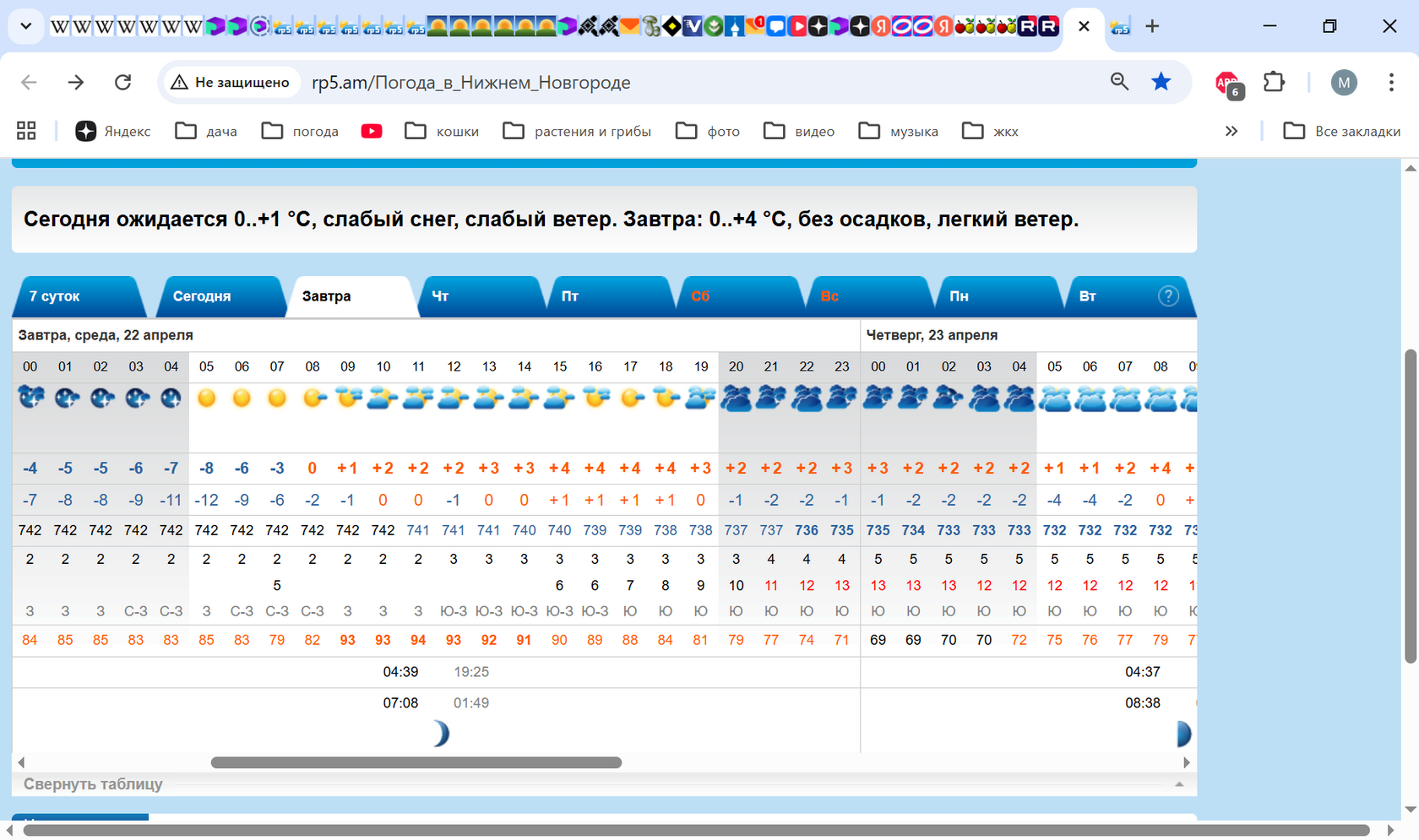Expand hidden bookmarks with double chevron
1419x840 pixels.
point(1231,131)
